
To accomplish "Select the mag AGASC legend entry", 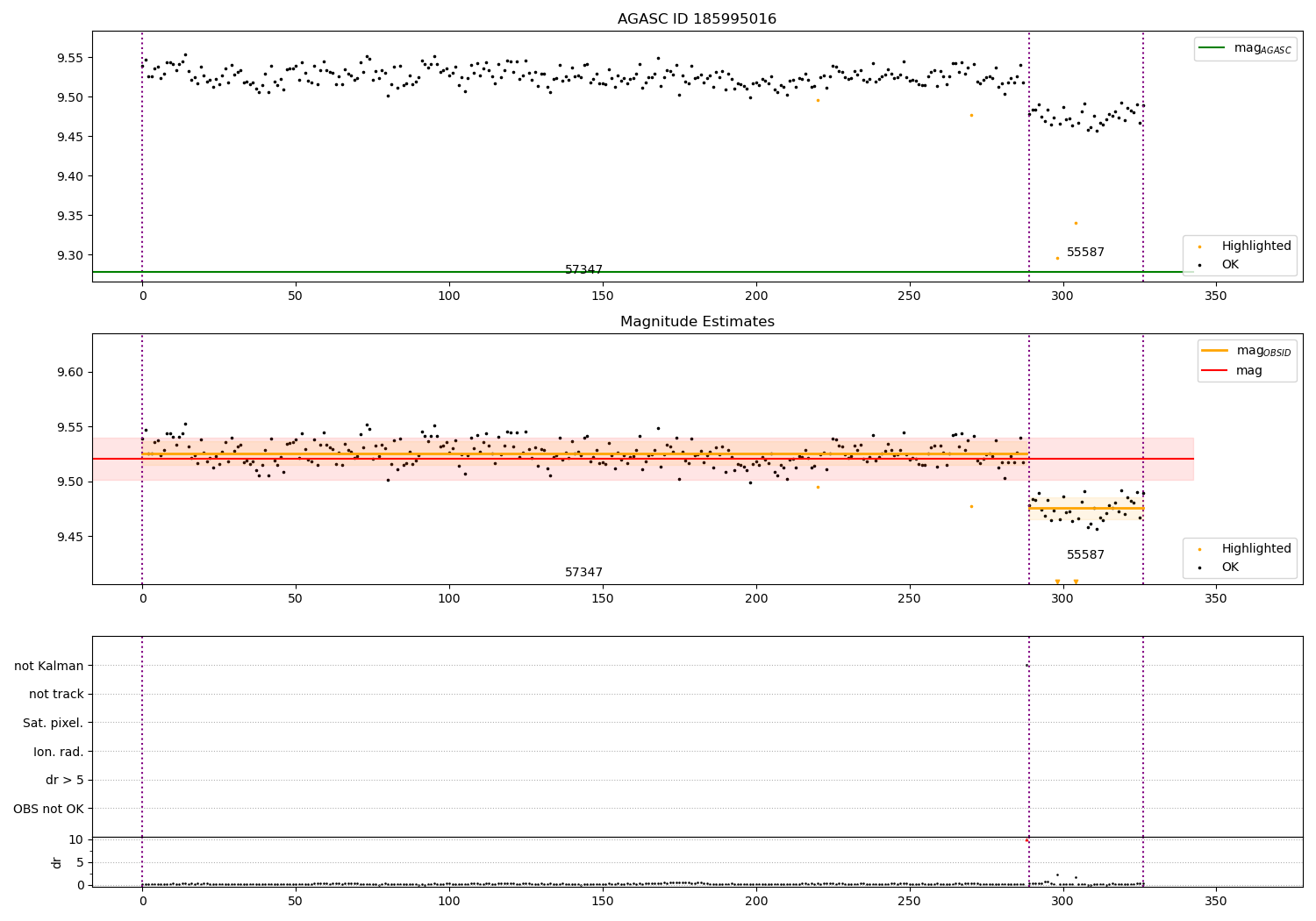I will click(1245, 48).
